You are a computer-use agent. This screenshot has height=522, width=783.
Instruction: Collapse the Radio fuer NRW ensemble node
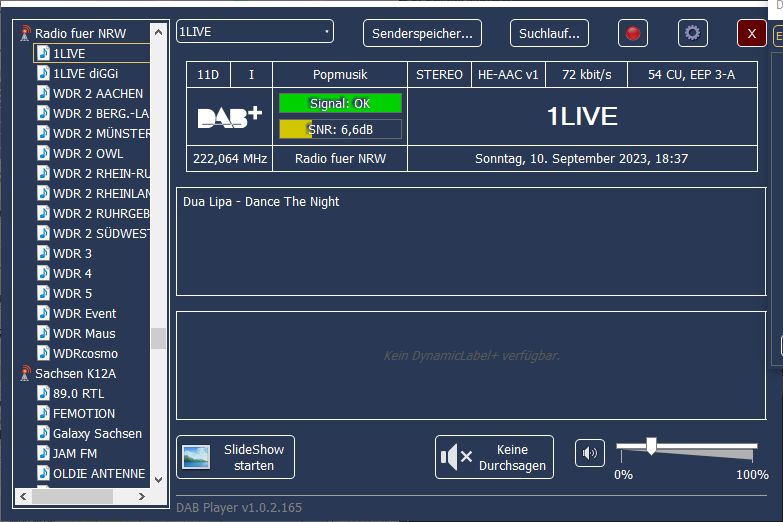click(80, 33)
